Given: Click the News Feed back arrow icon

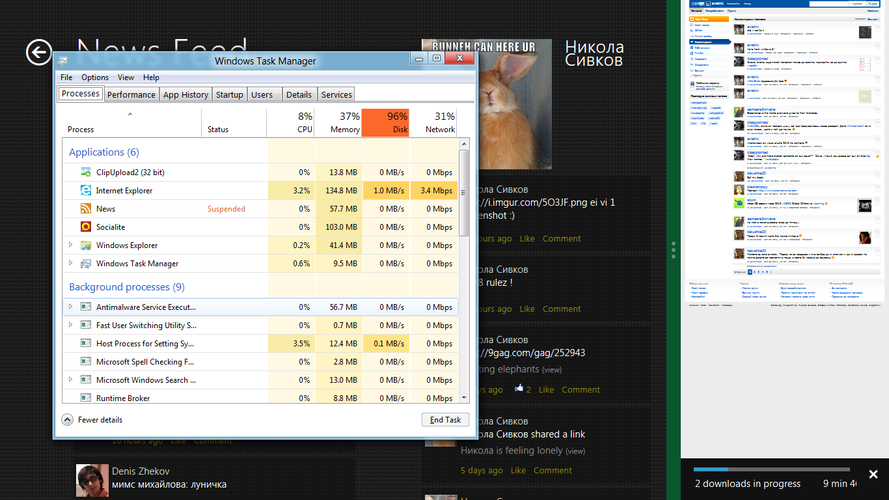Looking at the screenshot, I should [x=39, y=53].
